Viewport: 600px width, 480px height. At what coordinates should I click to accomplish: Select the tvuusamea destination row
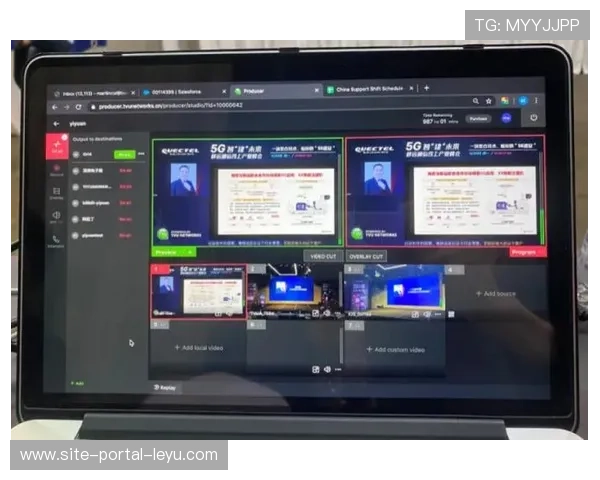[107, 187]
